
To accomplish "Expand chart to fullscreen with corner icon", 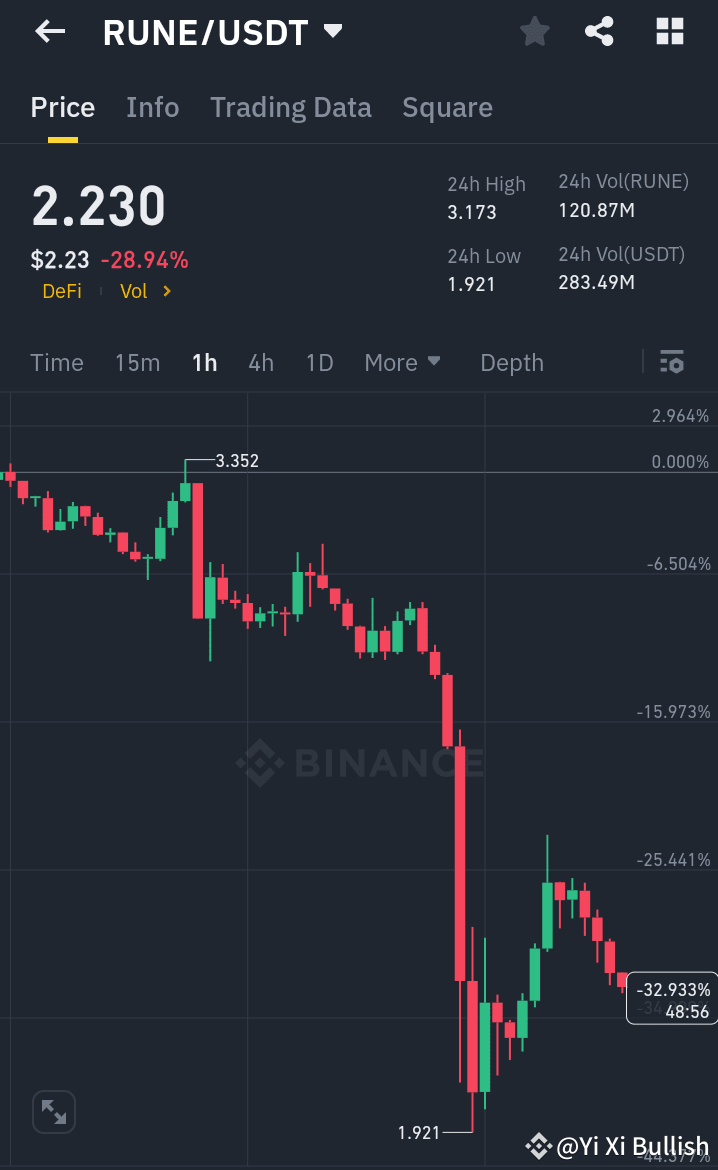I will pos(53,1111).
